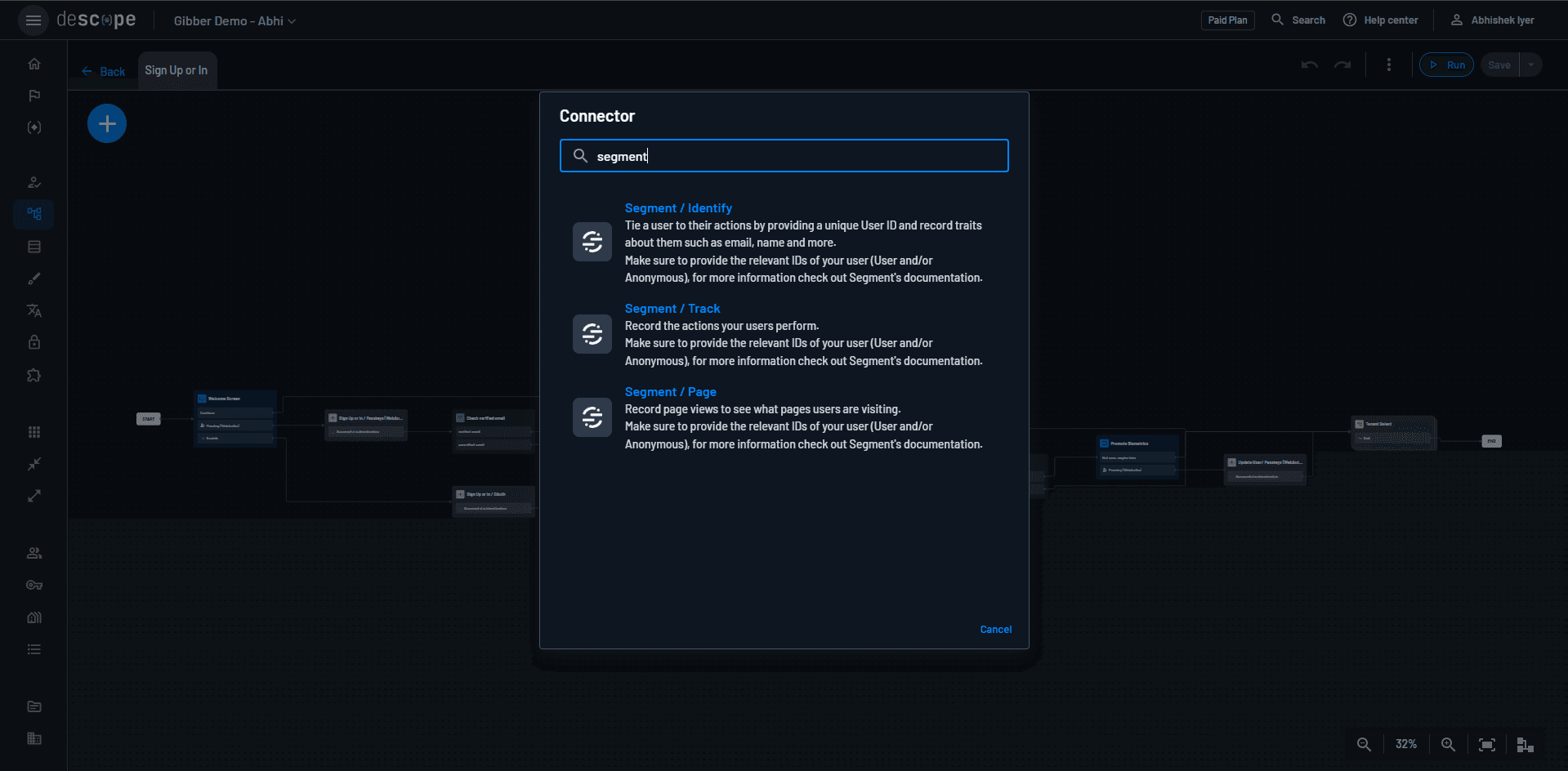
Task: Click the 32% zoom level indicator
Action: (x=1406, y=744)
